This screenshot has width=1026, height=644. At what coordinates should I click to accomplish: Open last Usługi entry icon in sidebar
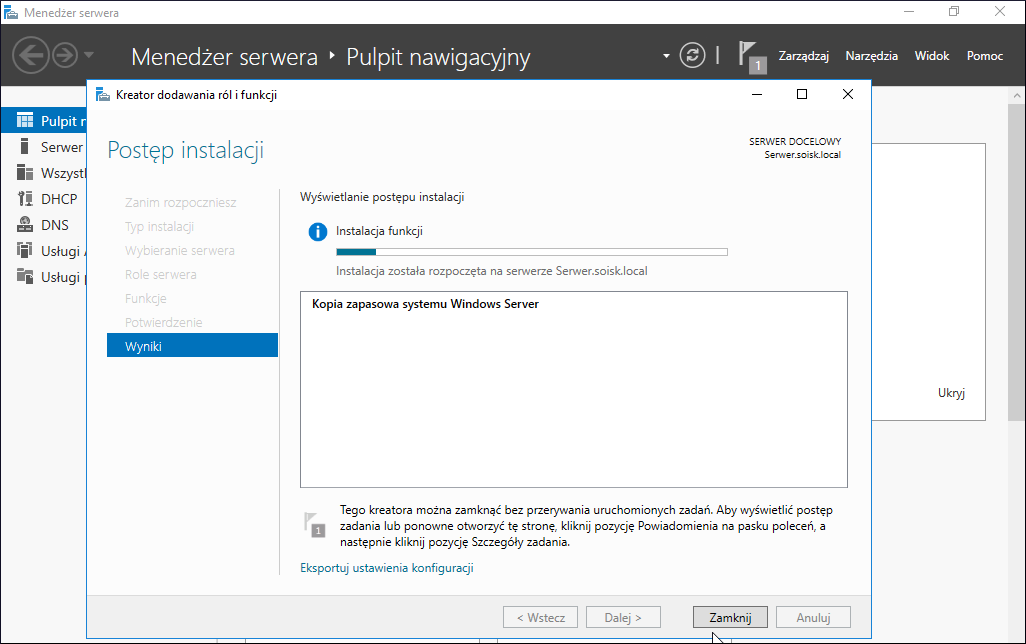click(x=25, y=277)
